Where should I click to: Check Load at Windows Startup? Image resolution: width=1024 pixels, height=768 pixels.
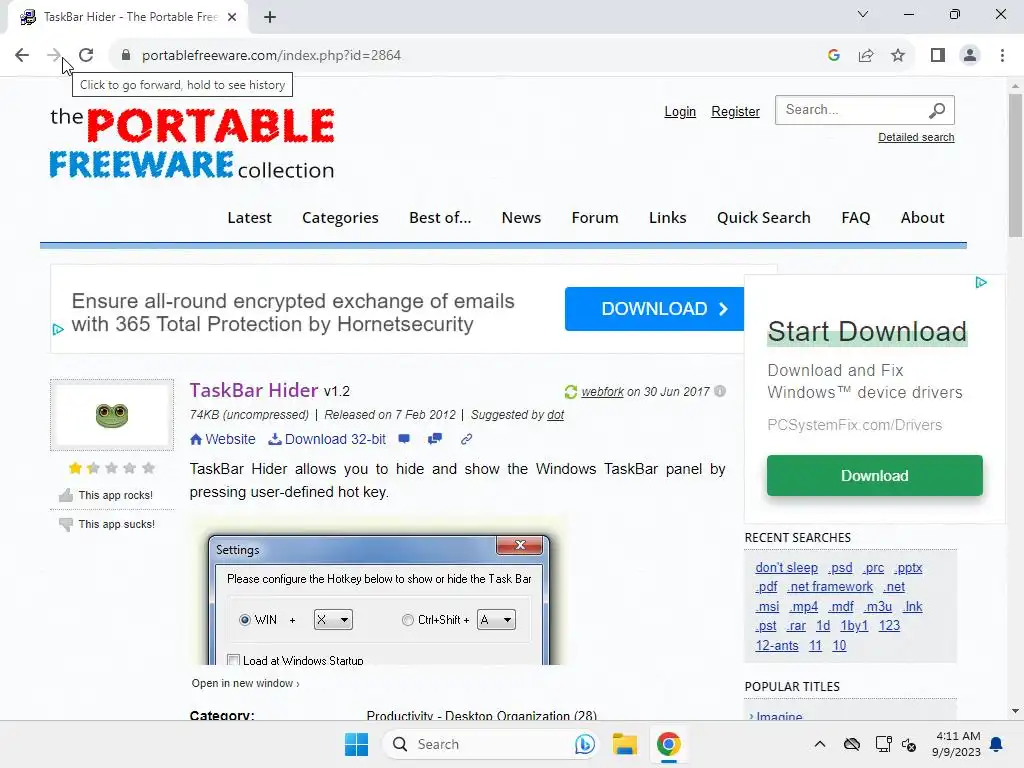[233, 660]
